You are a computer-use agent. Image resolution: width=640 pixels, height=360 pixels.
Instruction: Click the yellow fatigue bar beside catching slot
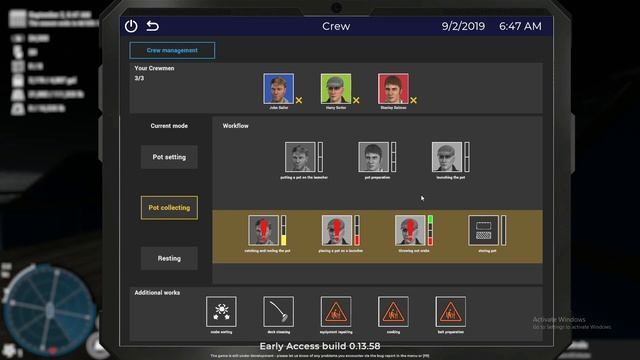tap(284, 230)
